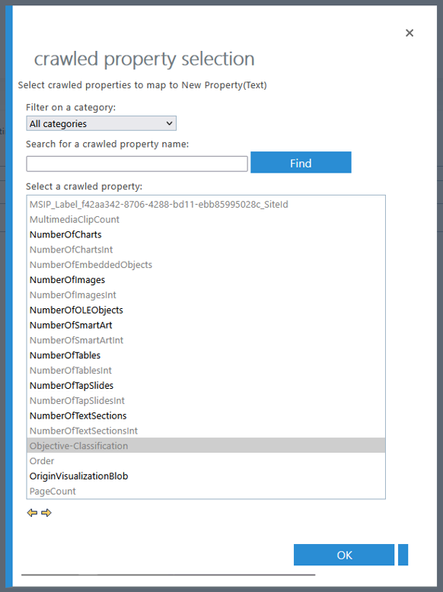Screen dimensions: 443x592
Task: Select the MultimediaClipCount entry
Action: point(206,219)
